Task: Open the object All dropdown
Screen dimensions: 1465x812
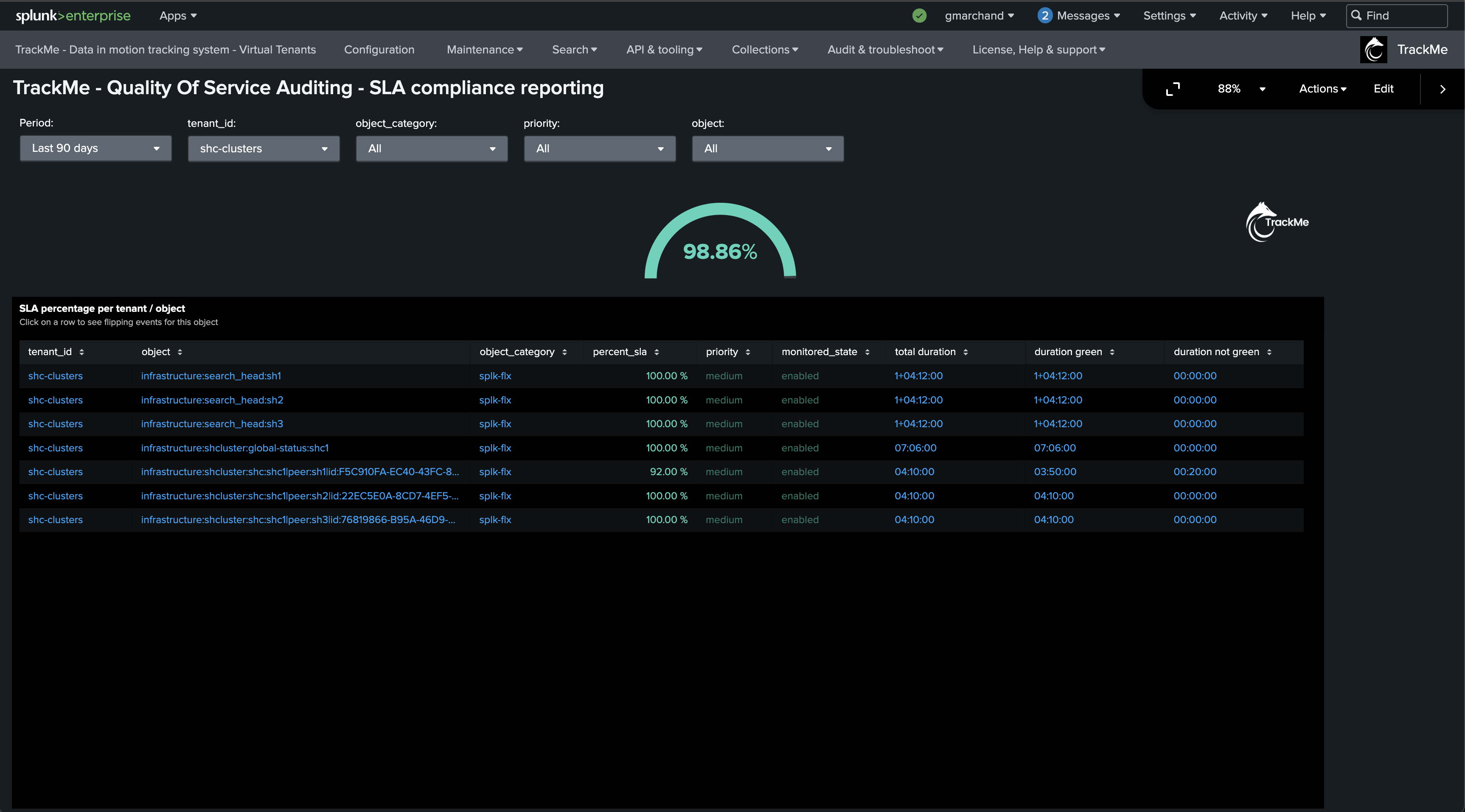Action: click(768, 149)
